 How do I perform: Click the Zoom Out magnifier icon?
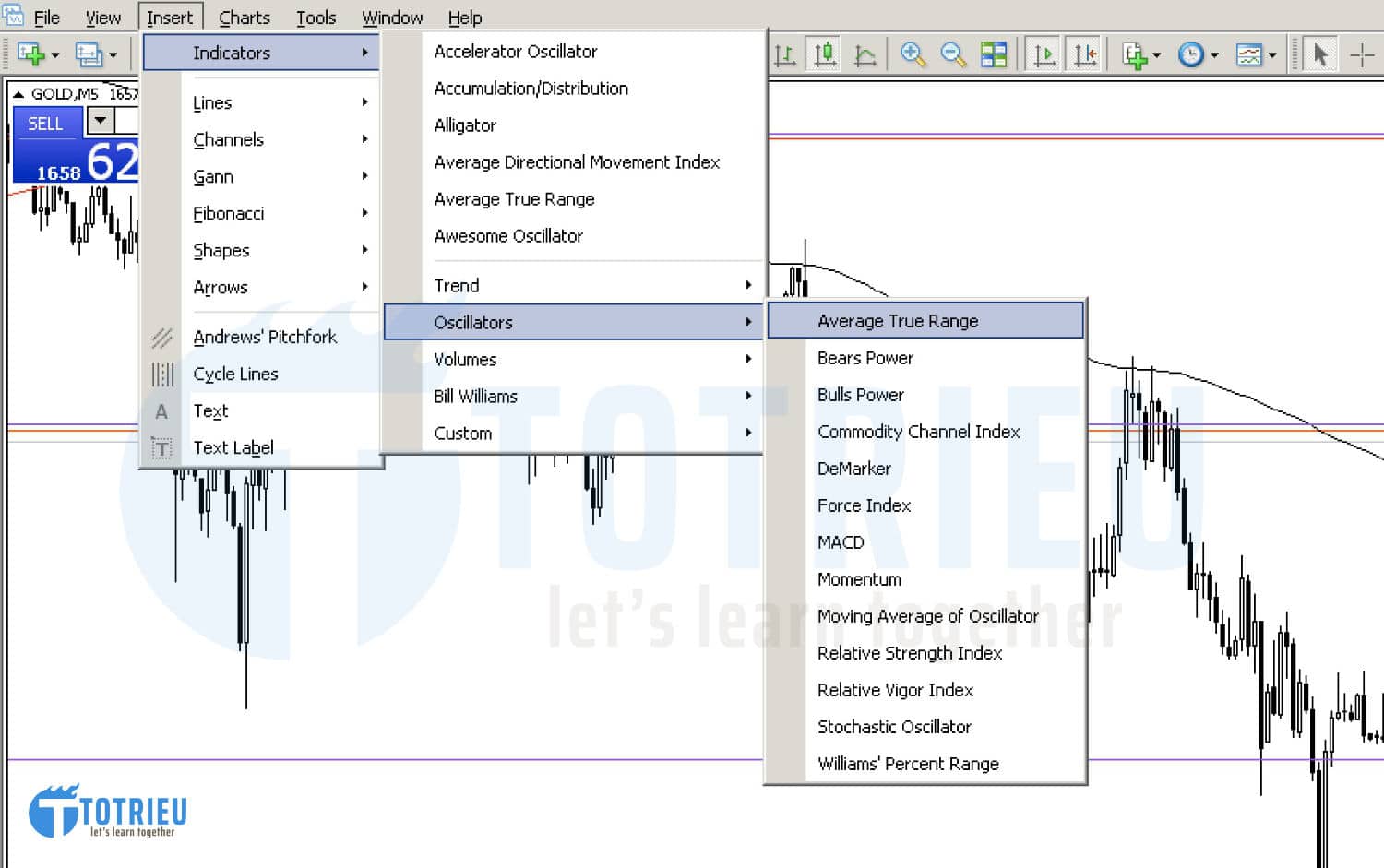click(953, 55)
